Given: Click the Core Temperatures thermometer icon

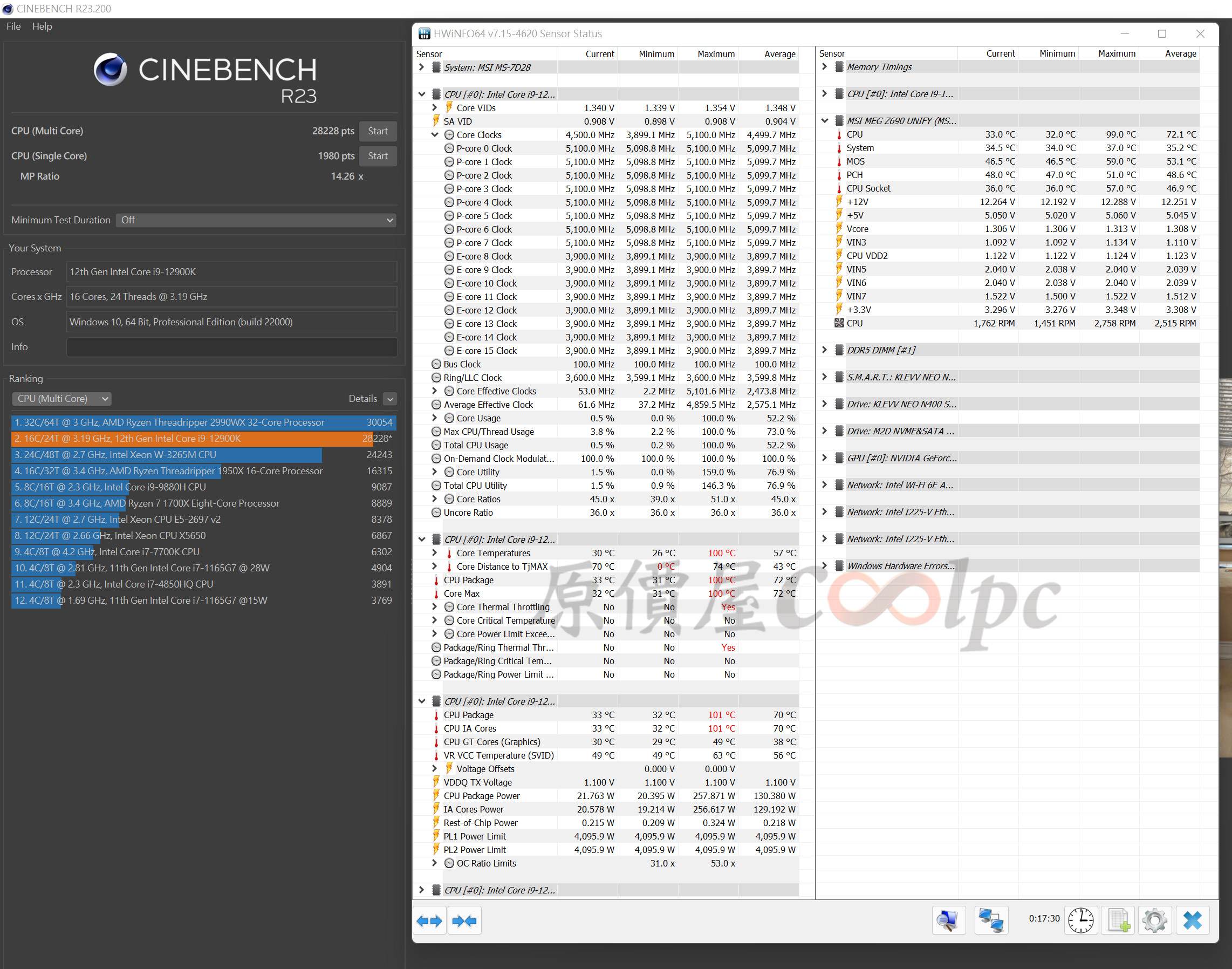Looking at the screenshot, I should (x=449, y=553).
